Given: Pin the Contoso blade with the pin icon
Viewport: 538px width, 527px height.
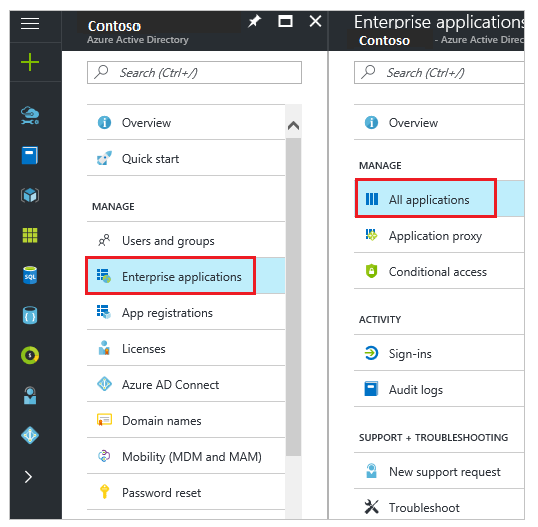Looking at the screenshot, I should [x=254, y=22].
